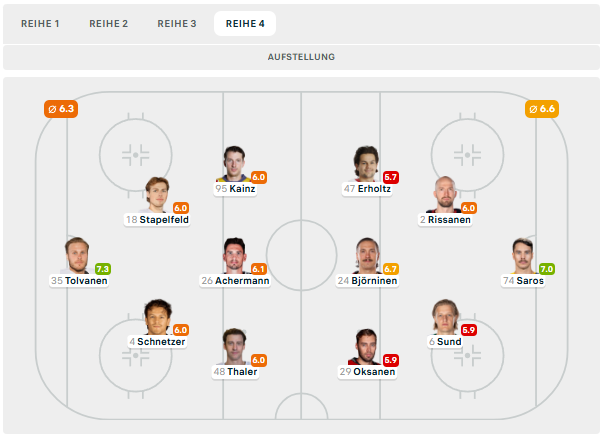Screen dimensions: 611x441
Task: Click the left team average rating 6.3
Action: click(x=61, y=108)
